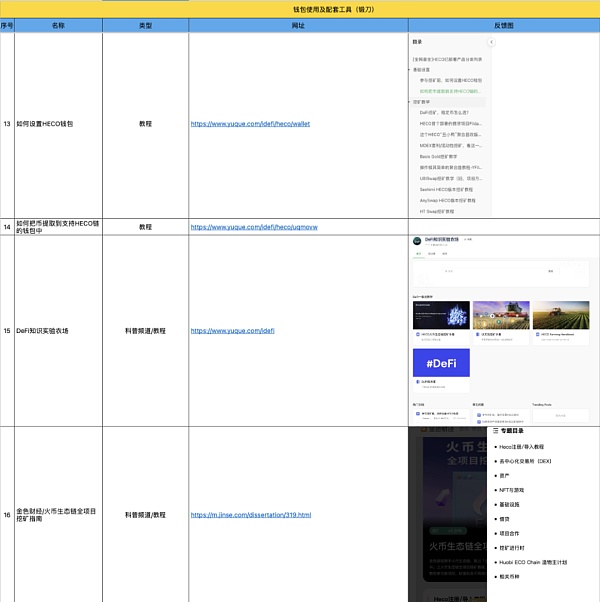600x602 pixels.
Task: Open the blue #DeFi cover thumbnail
Action: [x=441, y=364]
